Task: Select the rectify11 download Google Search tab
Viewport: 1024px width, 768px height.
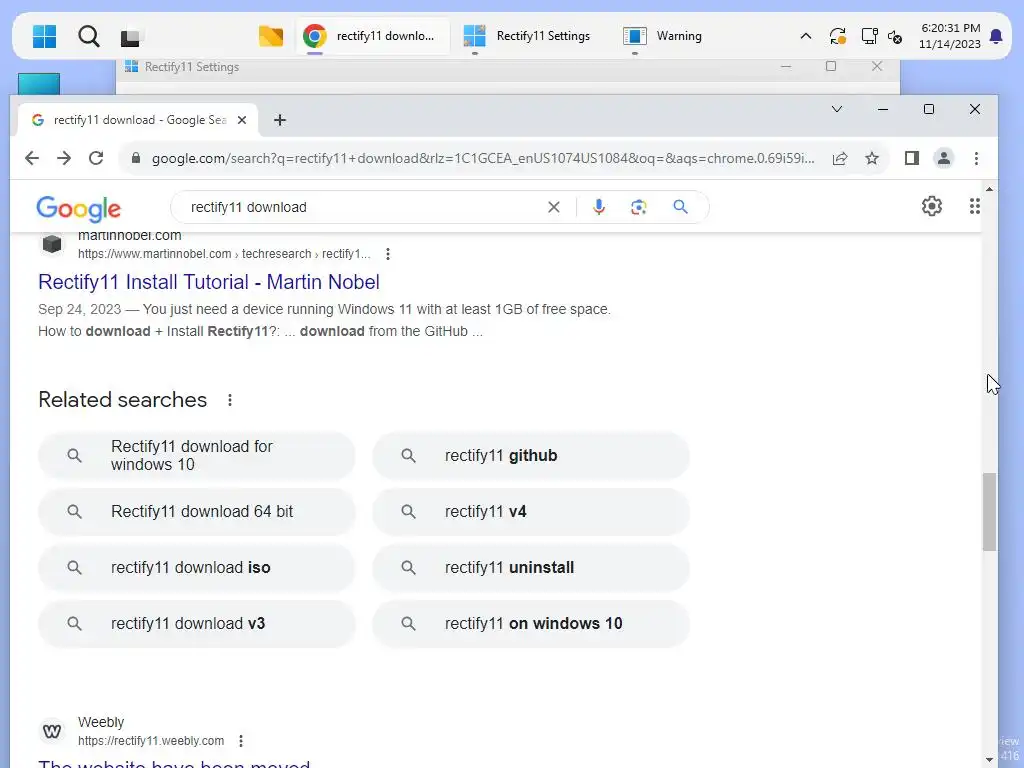Action: (138, 120)
